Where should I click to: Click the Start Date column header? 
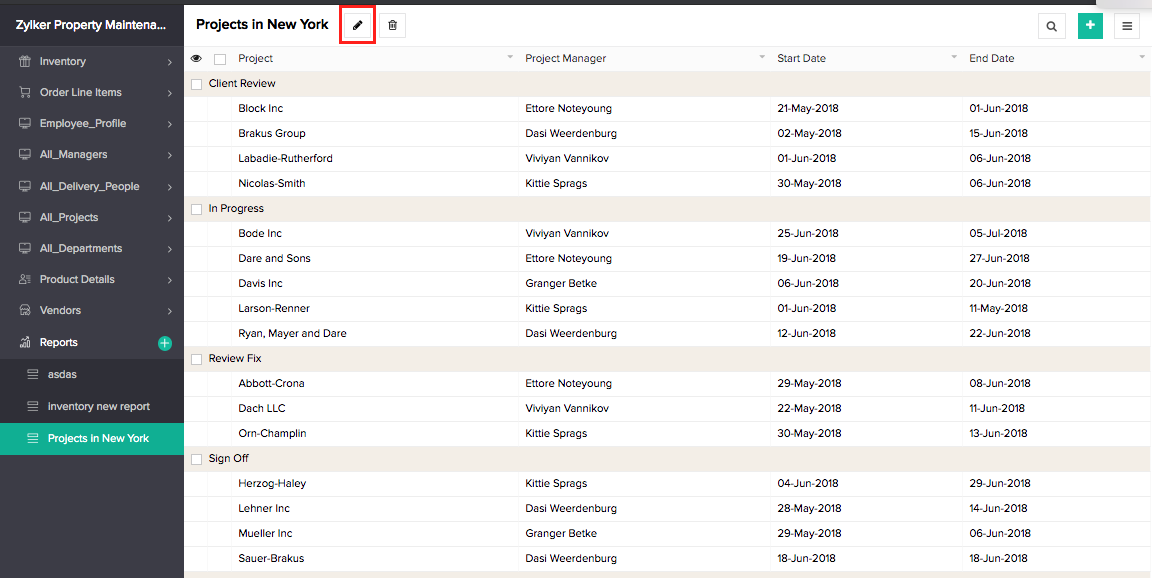tap(801, 59)
